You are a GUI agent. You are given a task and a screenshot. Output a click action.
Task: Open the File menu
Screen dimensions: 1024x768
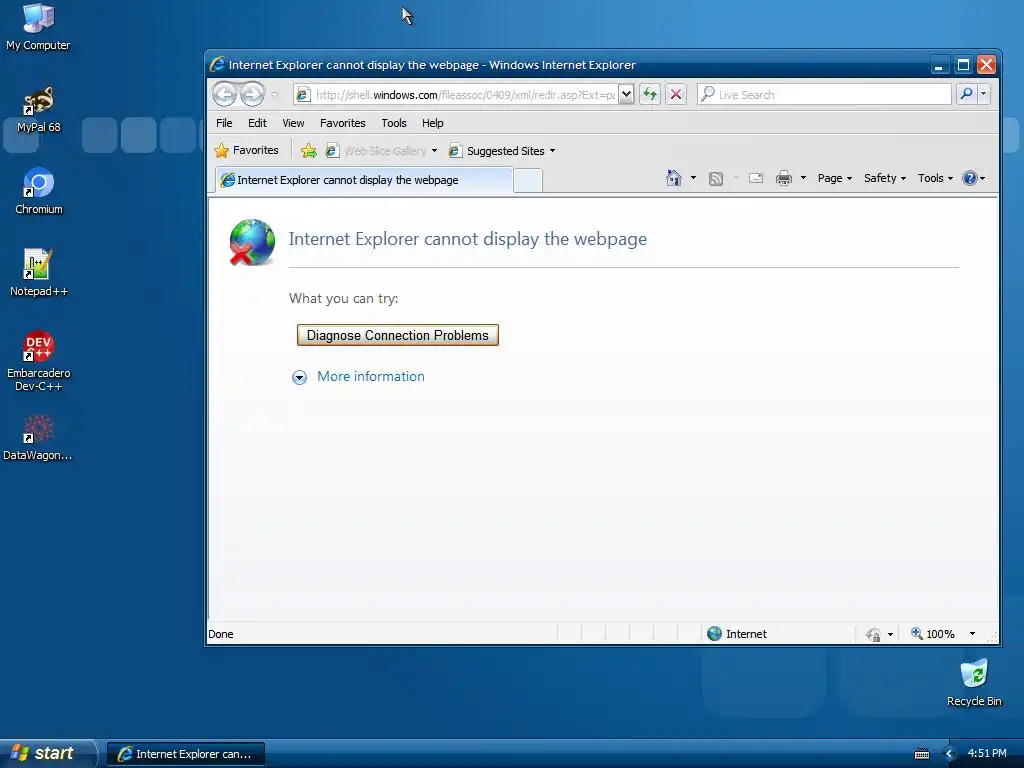pyautogui.click(x=224, y=123)
